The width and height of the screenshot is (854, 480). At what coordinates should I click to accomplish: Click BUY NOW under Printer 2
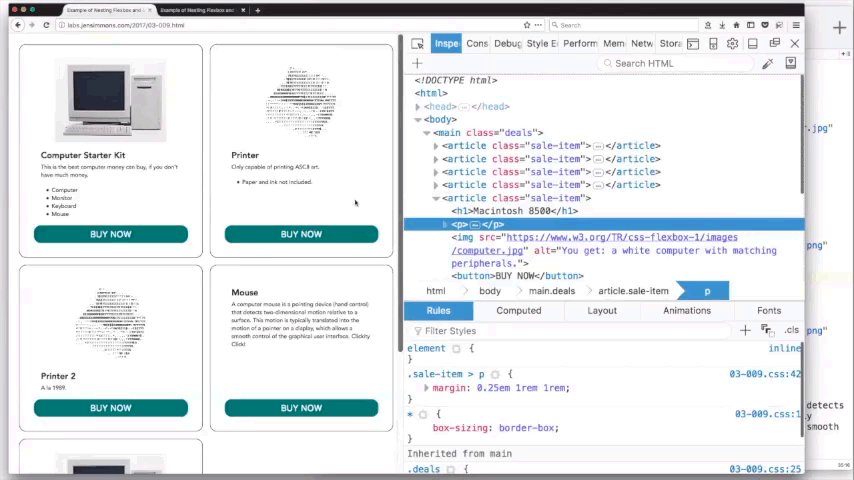[111, 408]
